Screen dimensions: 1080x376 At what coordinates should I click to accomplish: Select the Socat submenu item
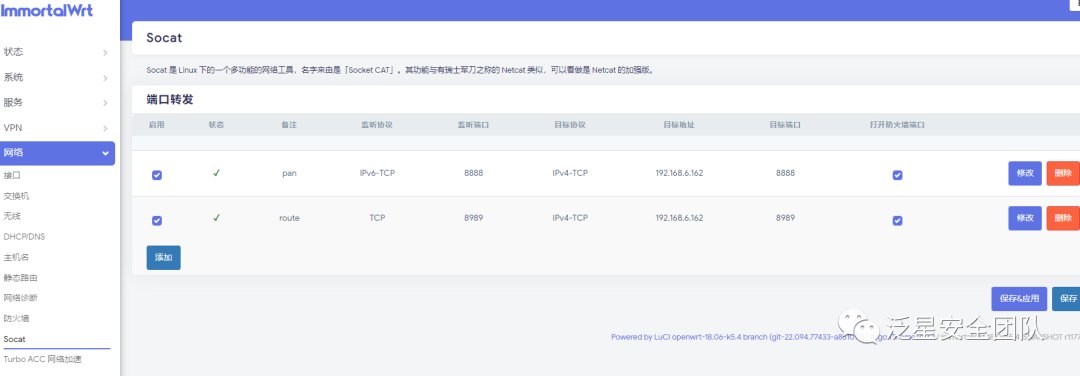click(x=14, y=339)
